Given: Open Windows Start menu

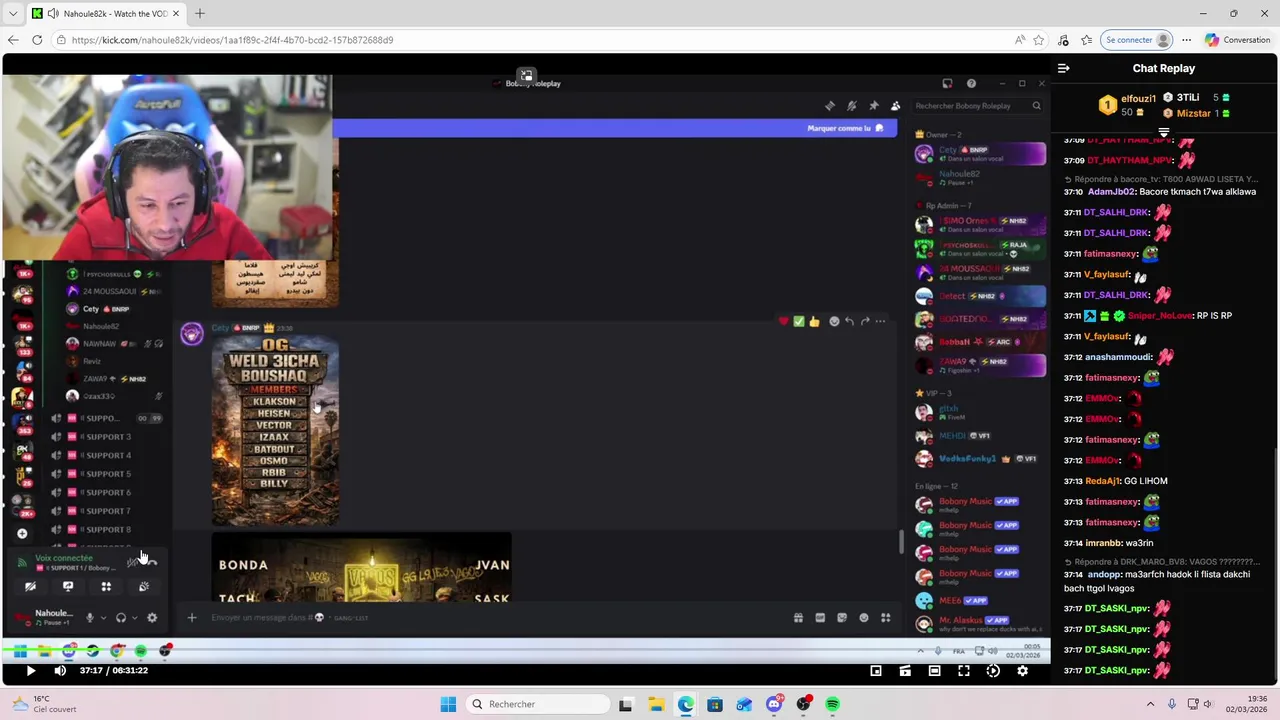Looking at the screenshot, I should click(x=448, y=704).
